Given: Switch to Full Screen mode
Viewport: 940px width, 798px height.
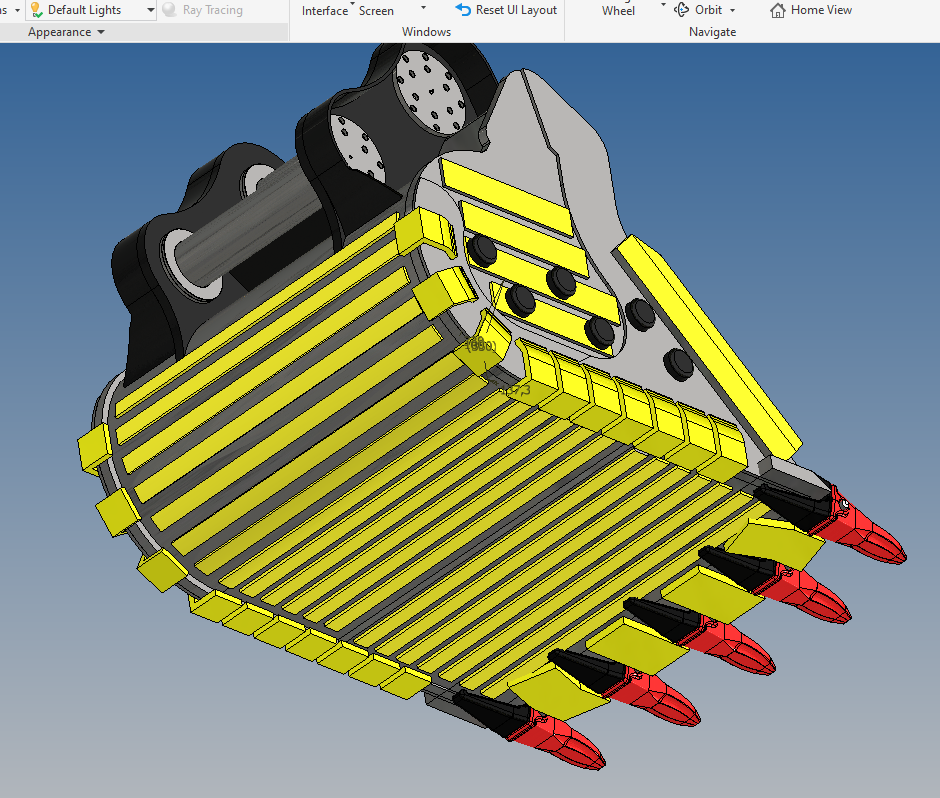Looking at the screenshot, I should click(376, 10).
